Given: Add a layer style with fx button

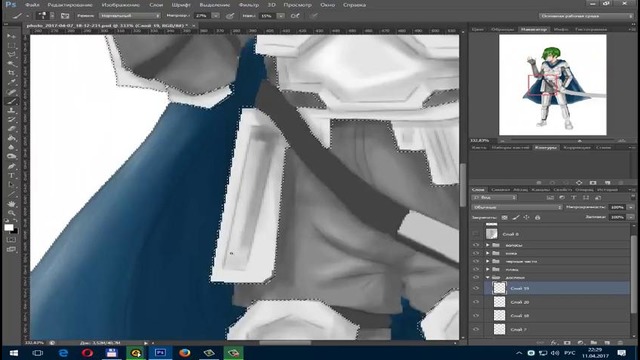Looking at the screenshot, I should (554, 343).
